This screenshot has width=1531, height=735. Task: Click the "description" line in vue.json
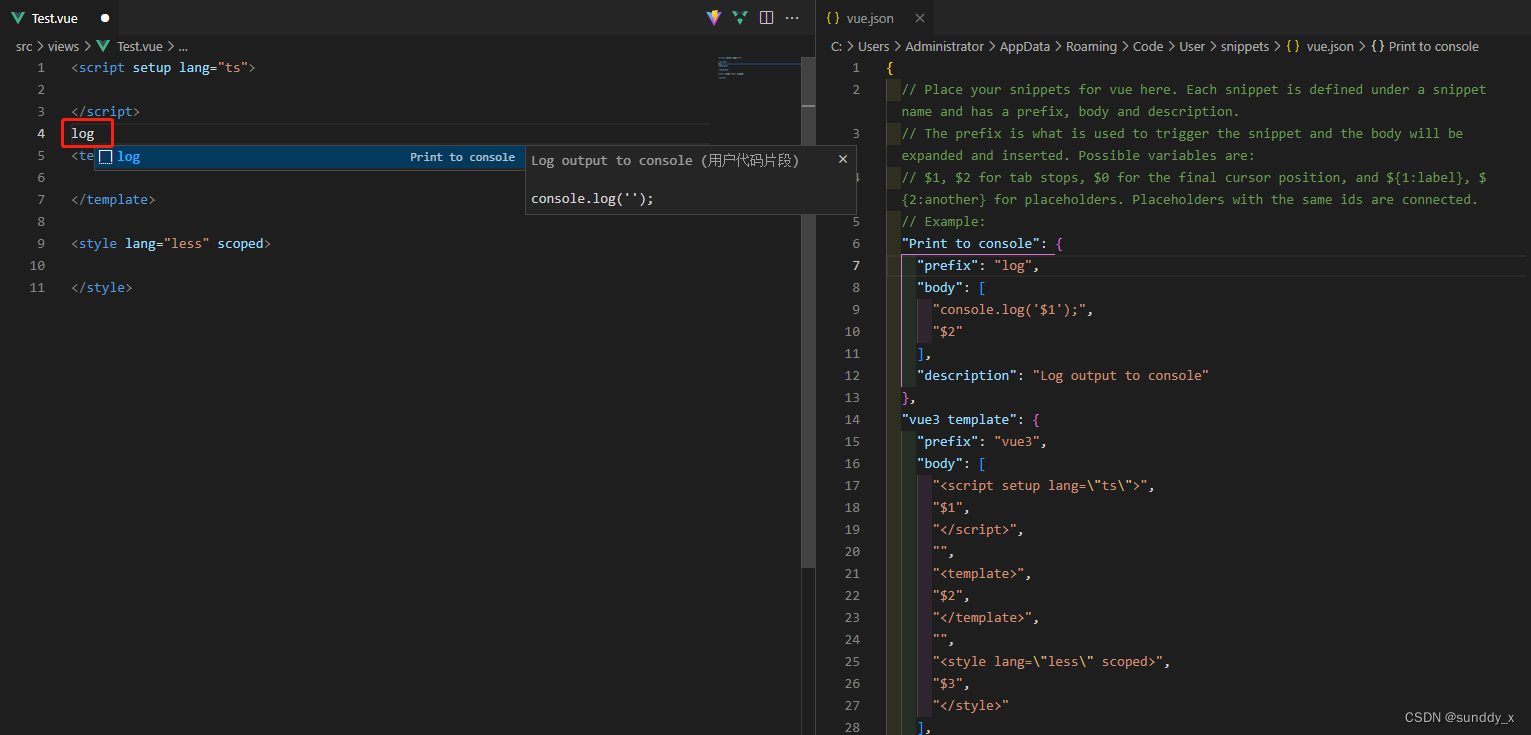coord(1063,376)
